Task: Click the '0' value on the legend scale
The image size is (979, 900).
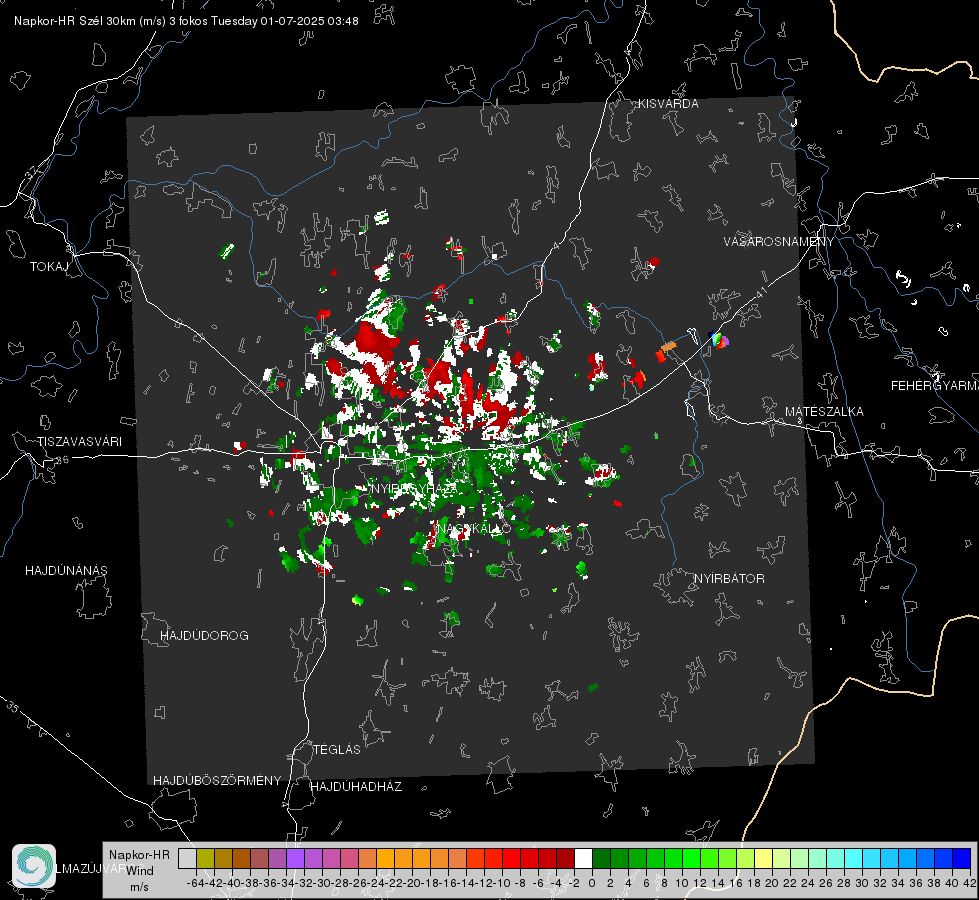Action: coord(592,883)
